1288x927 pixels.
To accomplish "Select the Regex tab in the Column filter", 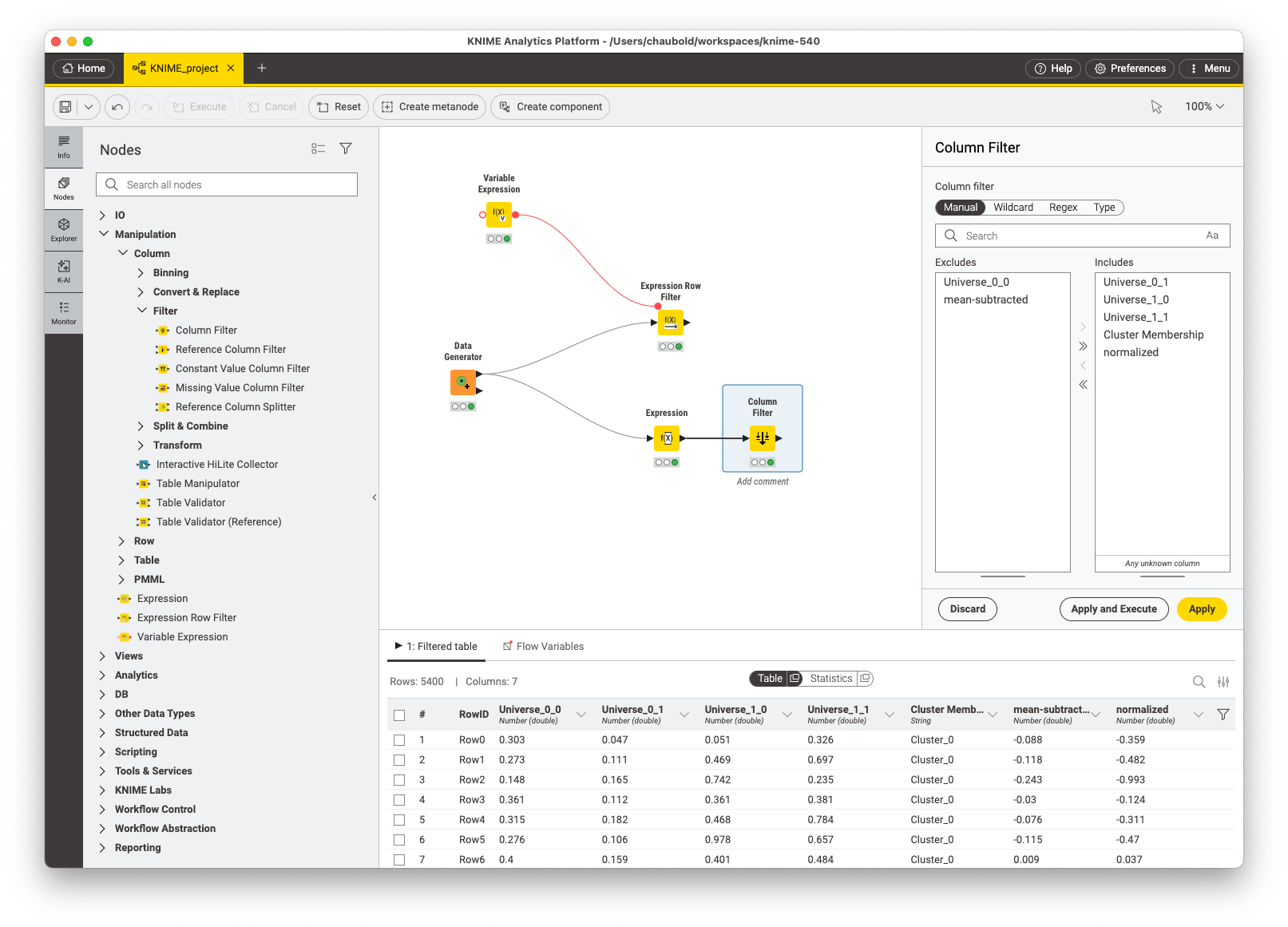I will coord(1063,207).
